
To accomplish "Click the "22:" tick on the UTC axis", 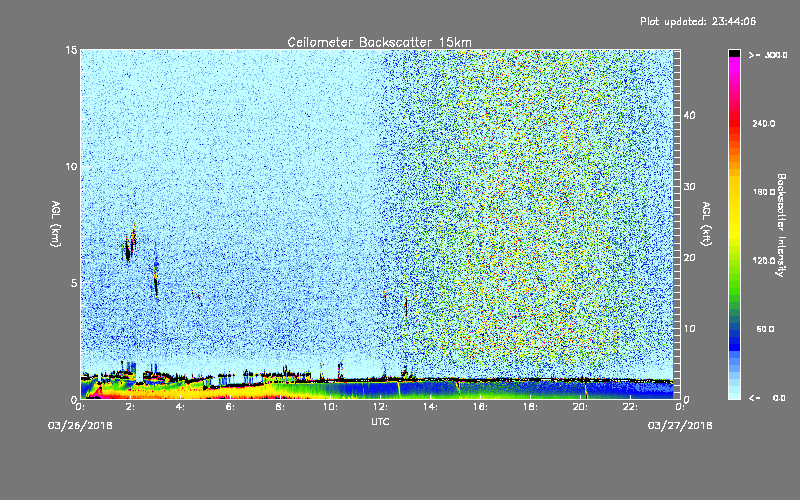I will [631, 407].
